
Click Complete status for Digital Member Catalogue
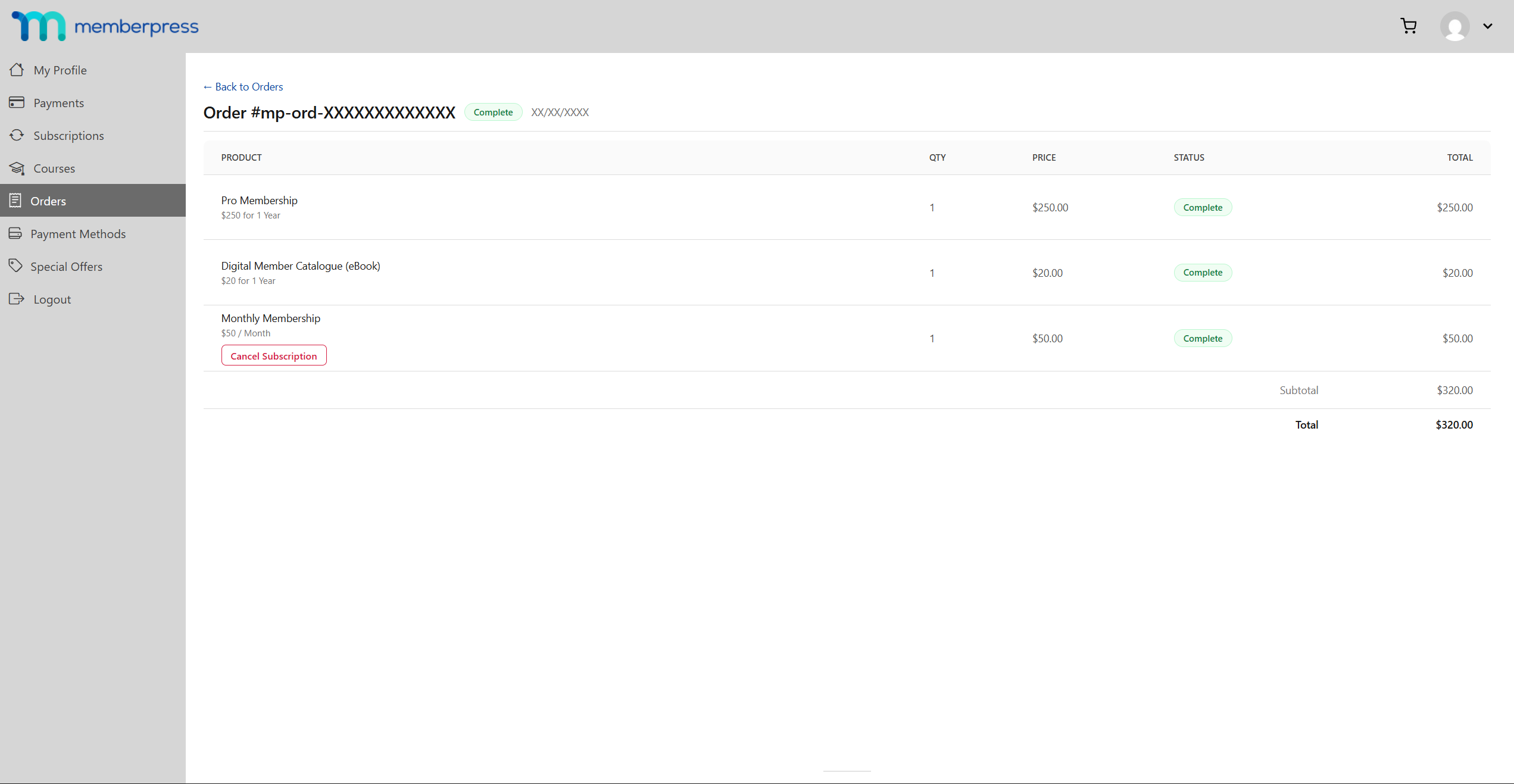click(1203, 273)
